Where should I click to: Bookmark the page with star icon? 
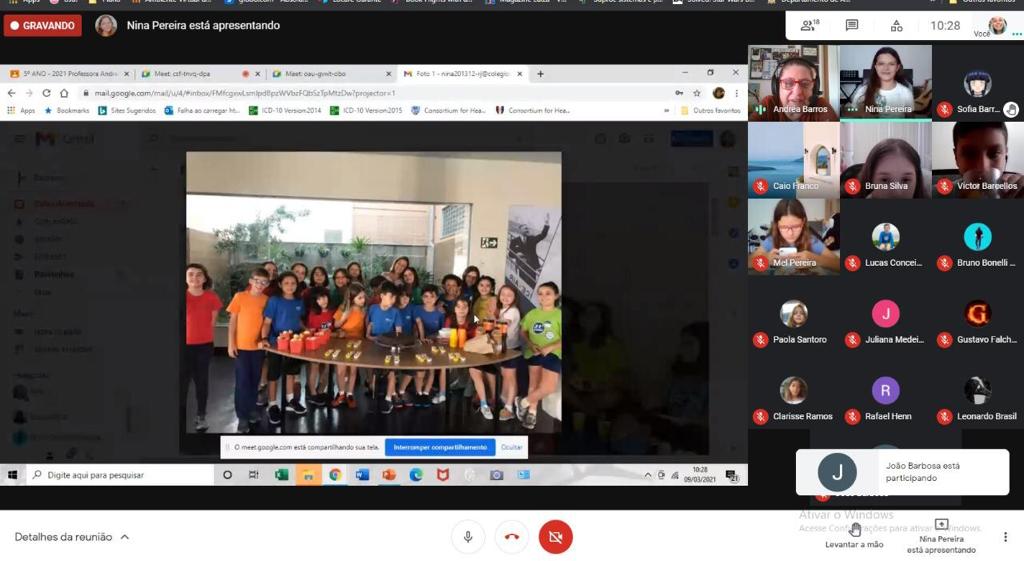(x=697, y=93)
